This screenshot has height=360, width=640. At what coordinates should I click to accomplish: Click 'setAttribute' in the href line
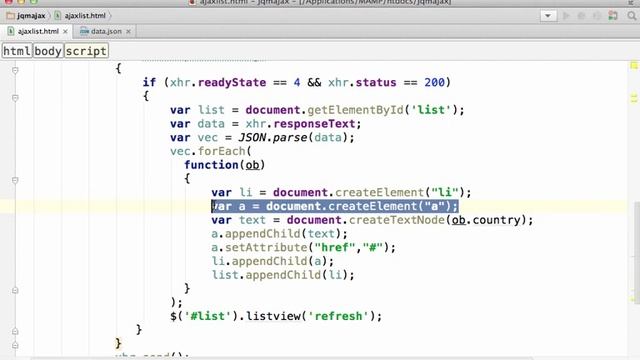[266, 247]
